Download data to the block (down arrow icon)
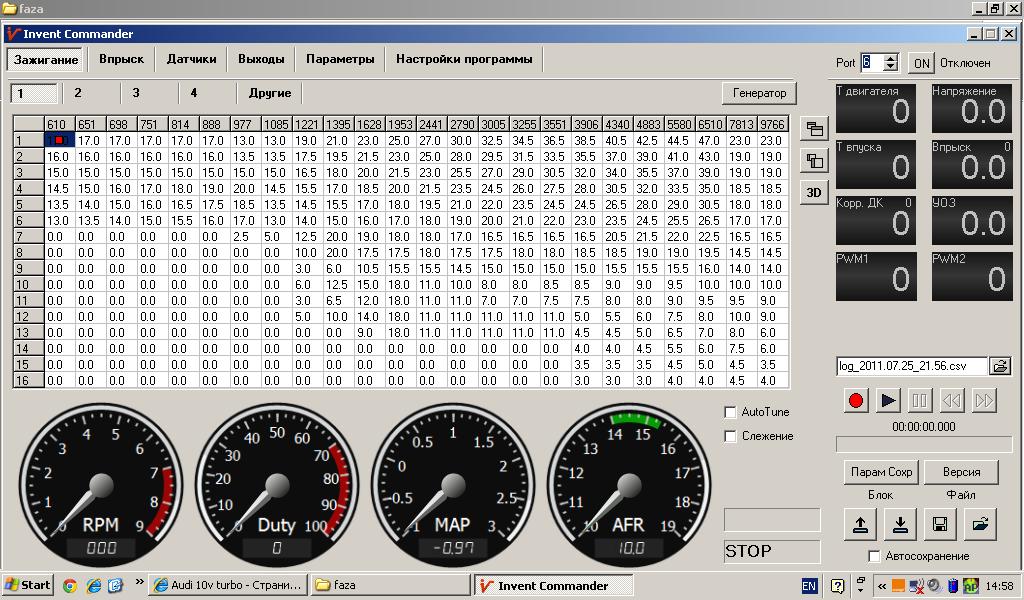1024x600 pixels. tap(901, 524)
